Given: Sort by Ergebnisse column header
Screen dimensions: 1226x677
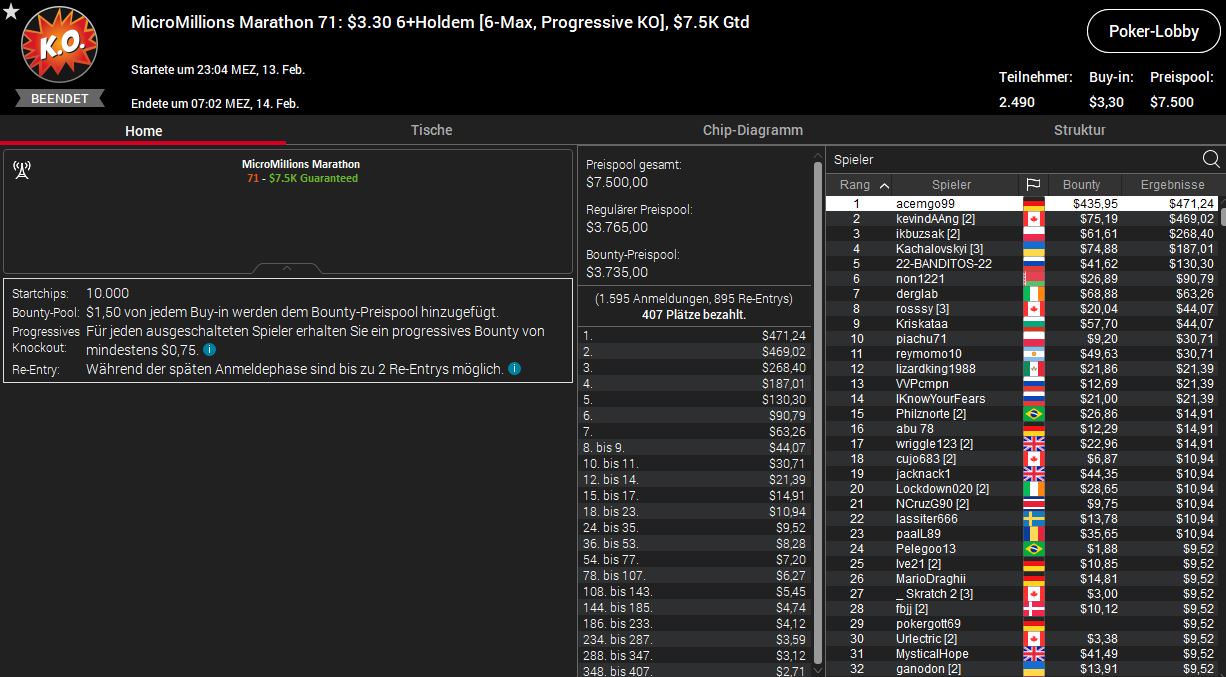Looking at the screenshot, I should click(1167, 185).
